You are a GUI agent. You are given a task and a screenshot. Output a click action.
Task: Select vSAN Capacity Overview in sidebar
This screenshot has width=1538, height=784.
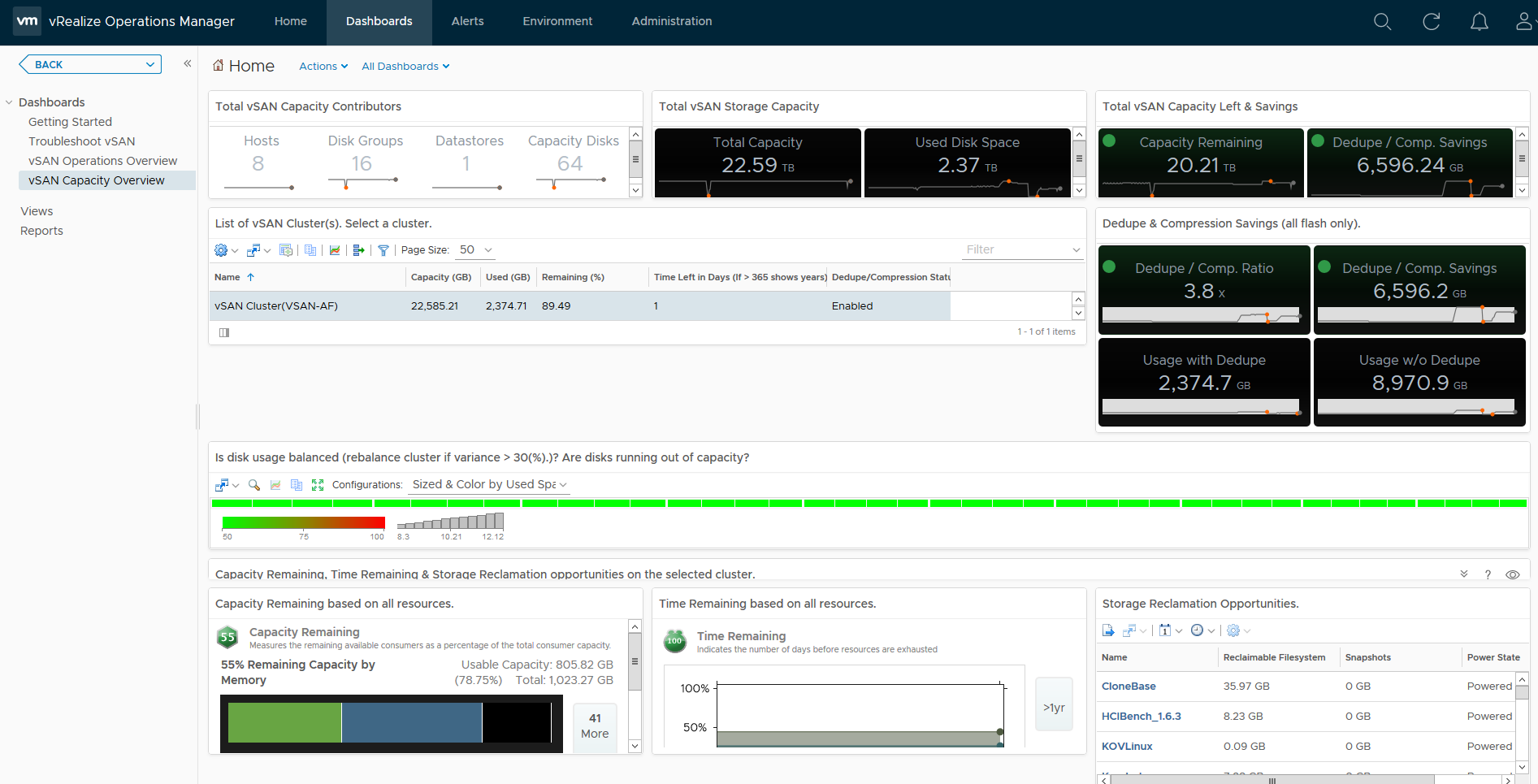pyautogui.click(x=107, y=180)
